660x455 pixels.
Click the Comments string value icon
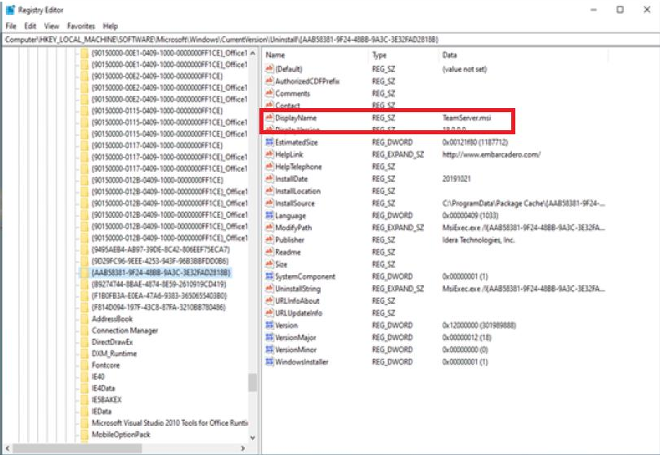click(269, 93)
